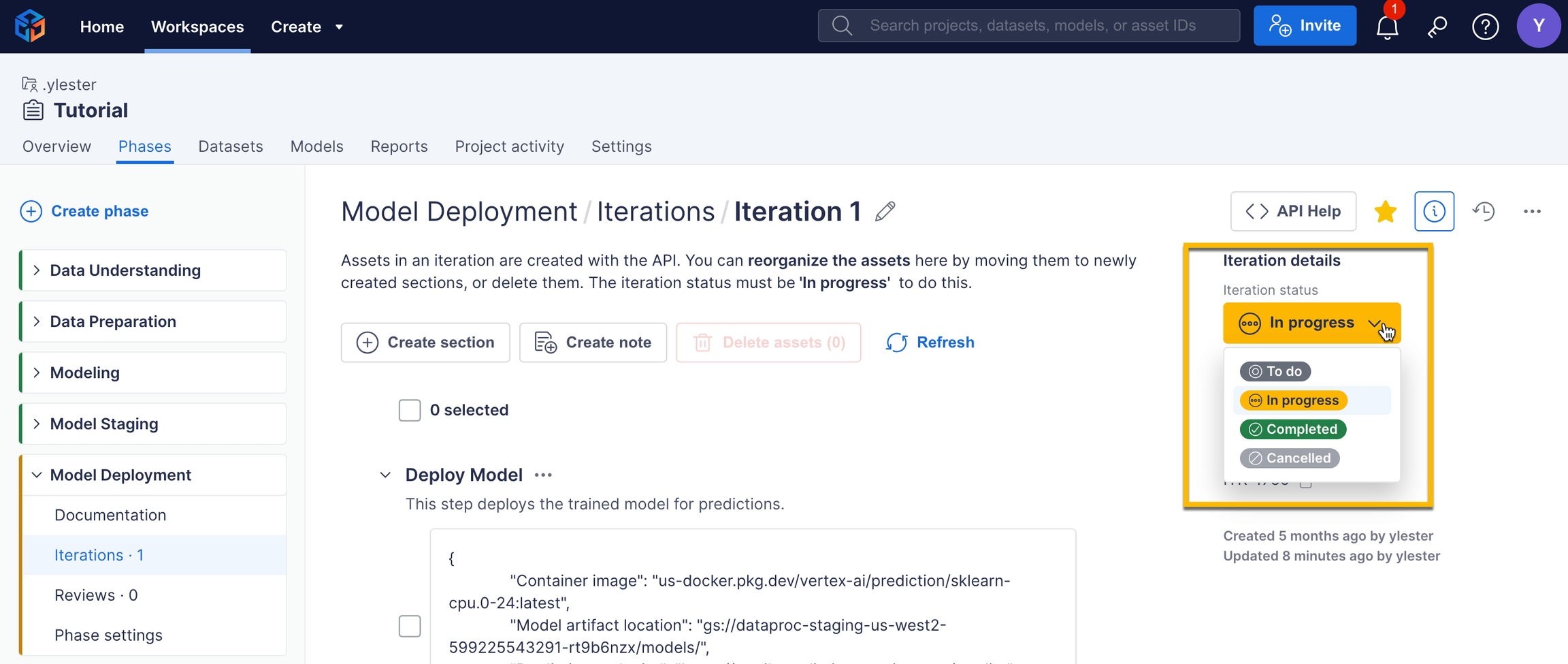Open the more options ellipsis at top right
The image size is (1568, 664).
click(1532, 212)
